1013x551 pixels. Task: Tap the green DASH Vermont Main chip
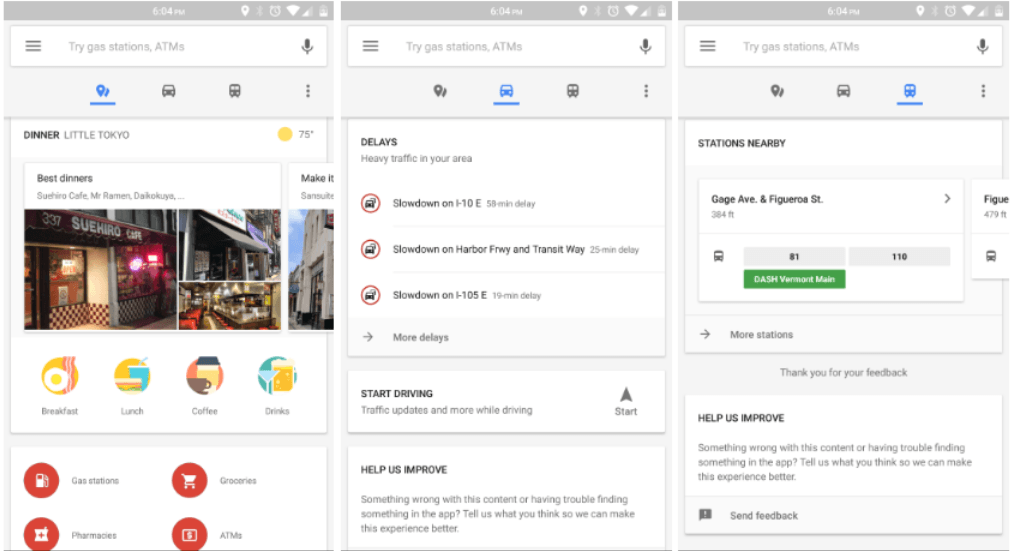point(794,279)
